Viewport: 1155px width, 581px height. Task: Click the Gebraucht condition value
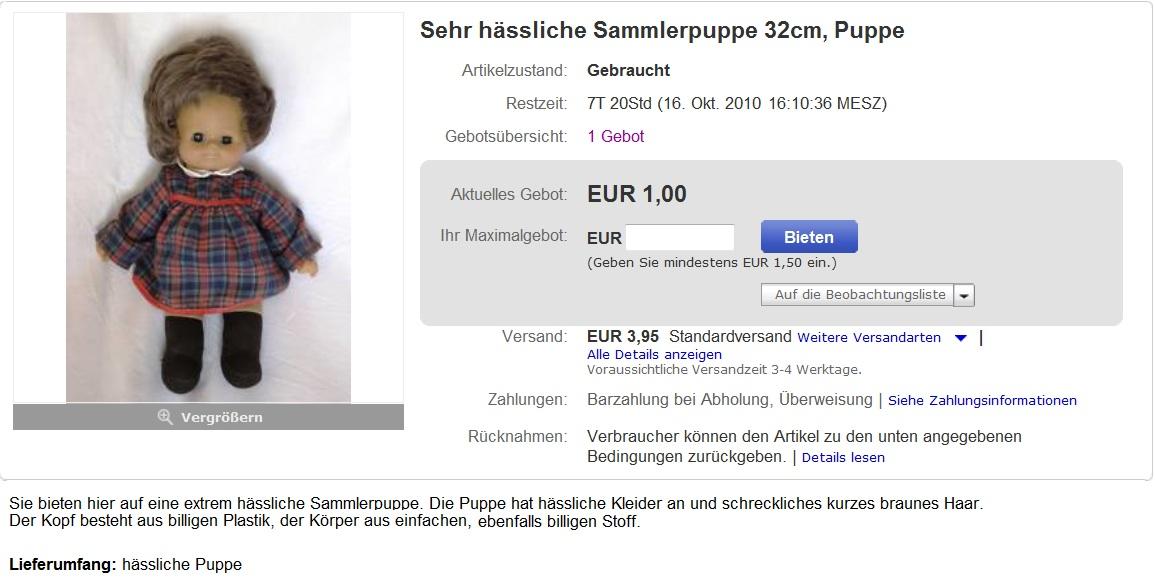point(628,71)
